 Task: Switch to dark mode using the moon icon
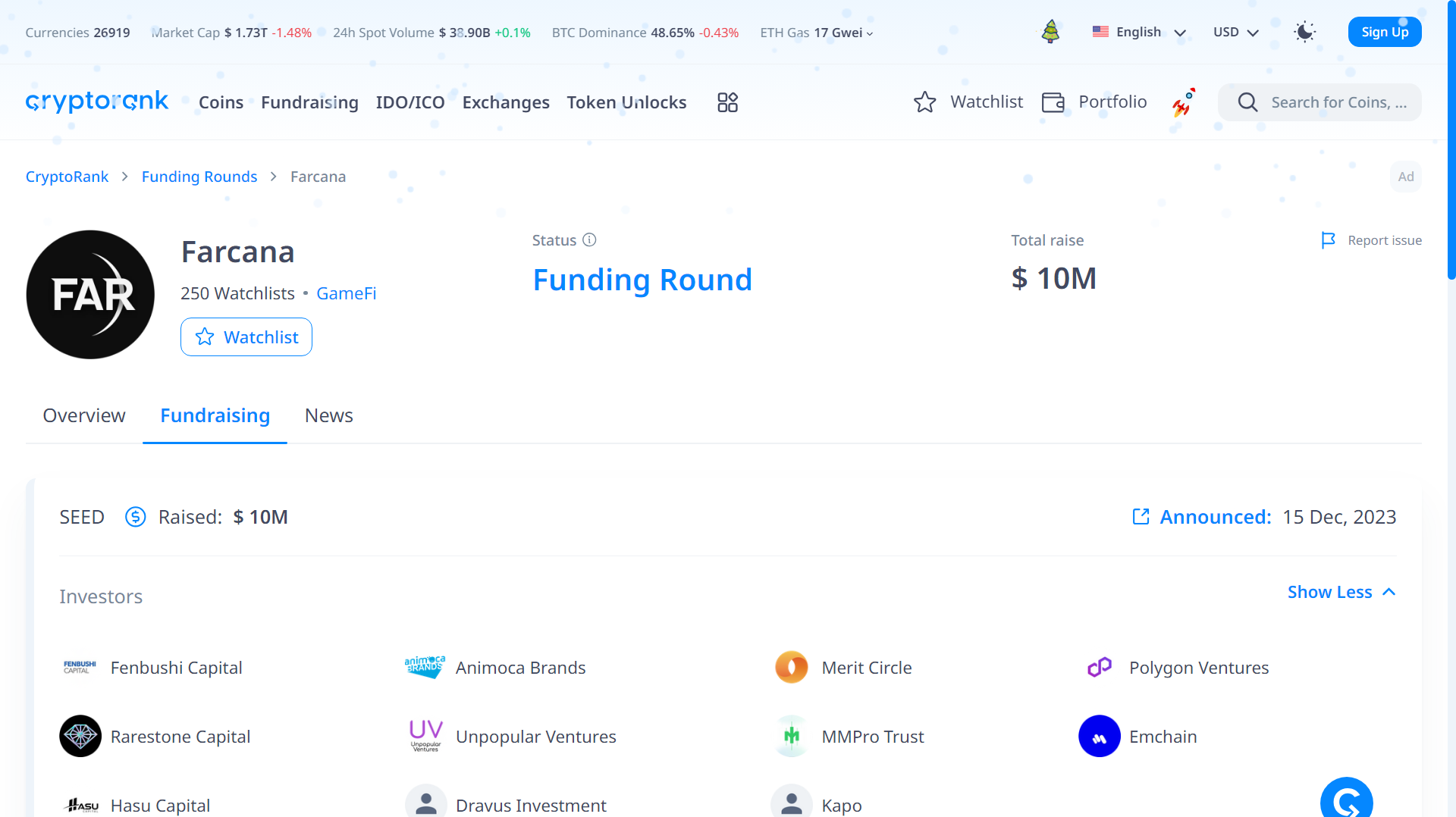click(1304, 32)
